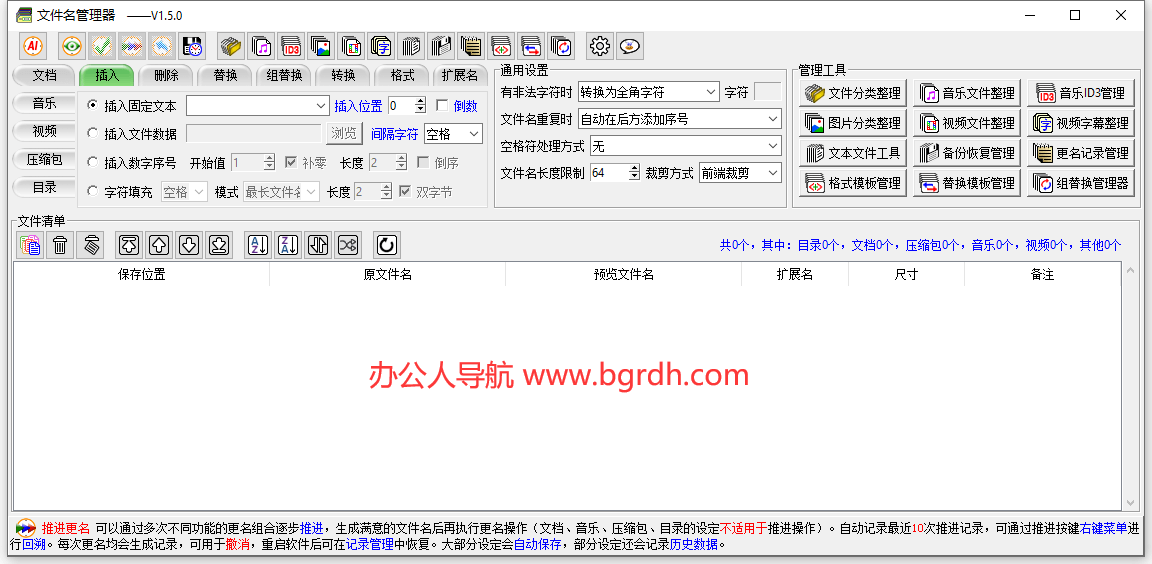Click the 推进更名 arrow icon at bottom
This screenshot has height=564, width=1152.
tap(26, 527)
